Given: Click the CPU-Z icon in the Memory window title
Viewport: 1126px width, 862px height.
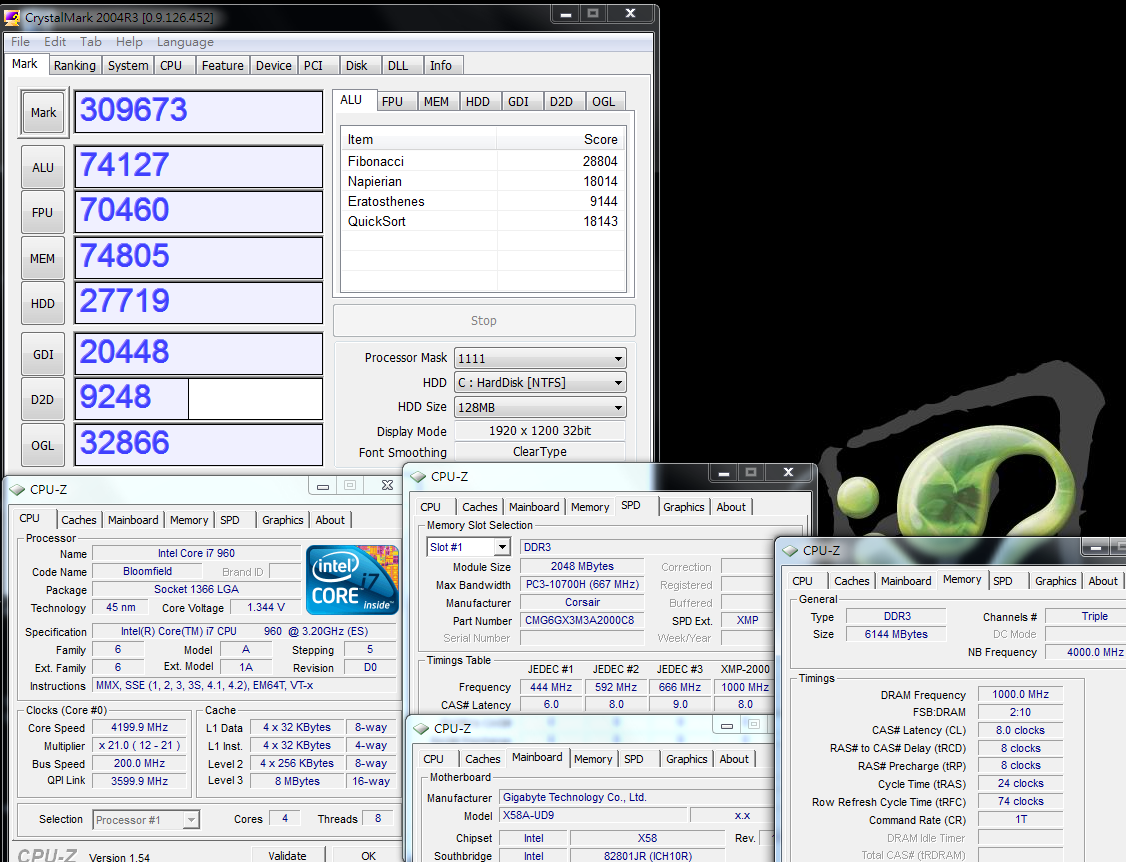Looking at the screenshot, I should coord(790,550).
